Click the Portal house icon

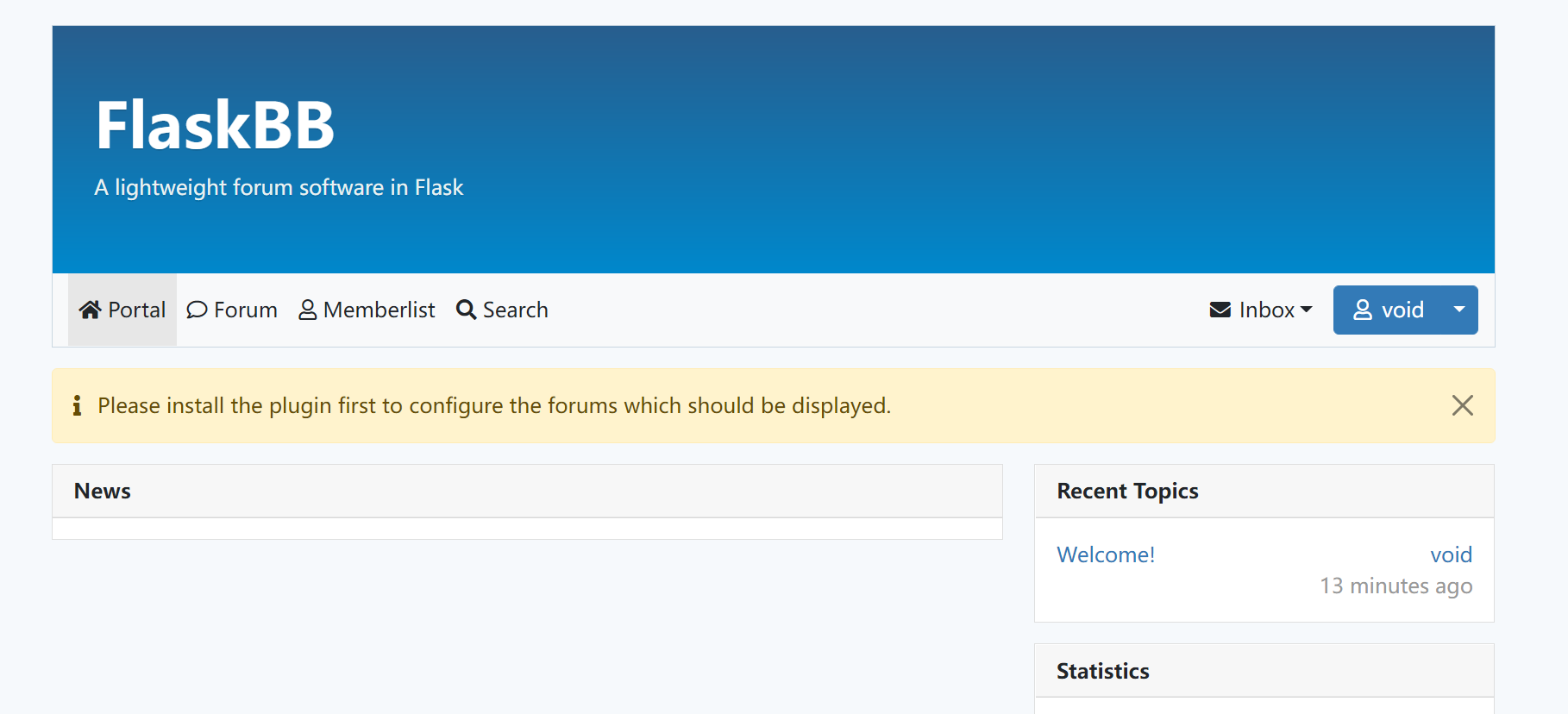tap(90, 310)
